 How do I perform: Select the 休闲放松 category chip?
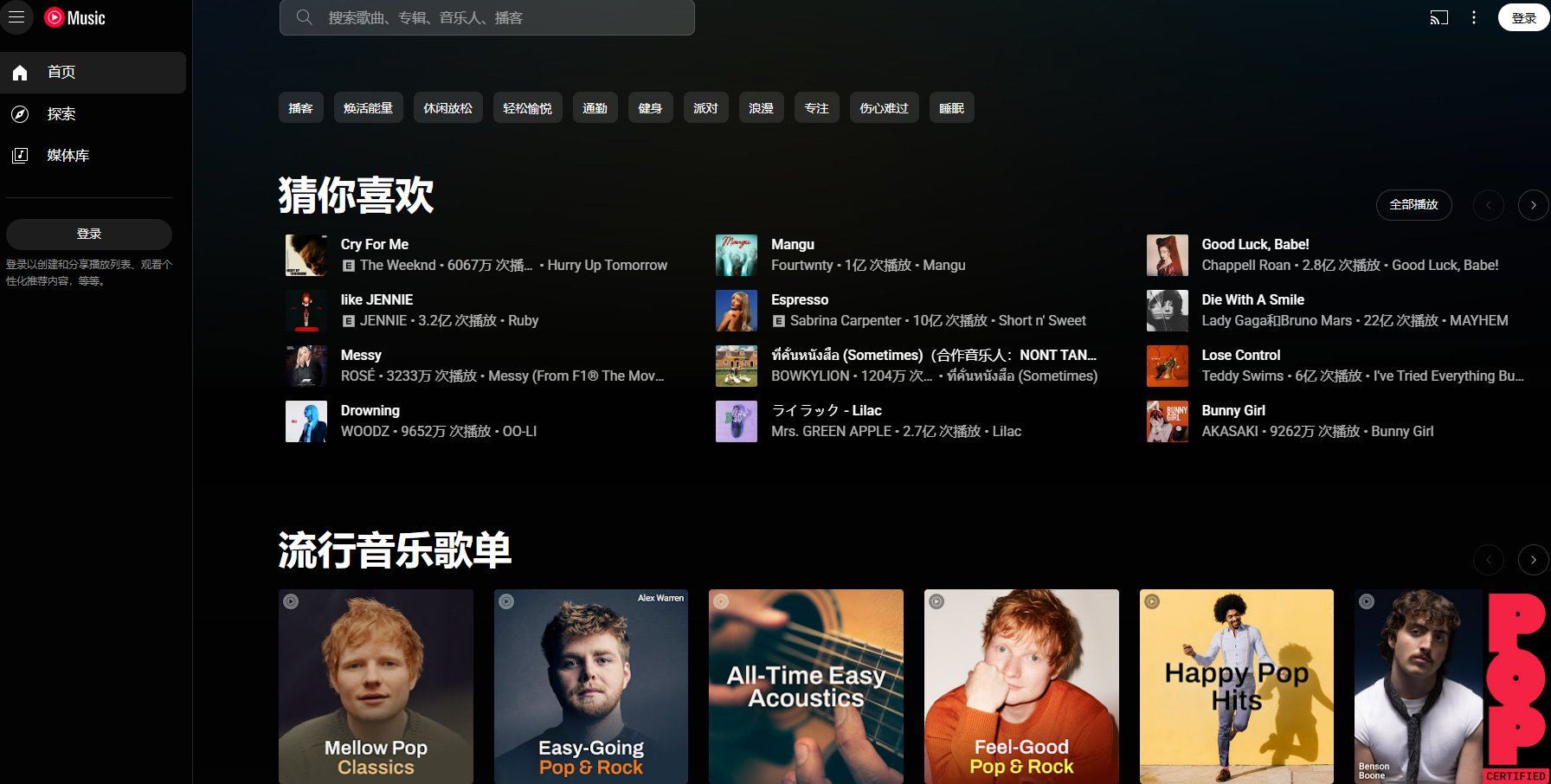448,108
